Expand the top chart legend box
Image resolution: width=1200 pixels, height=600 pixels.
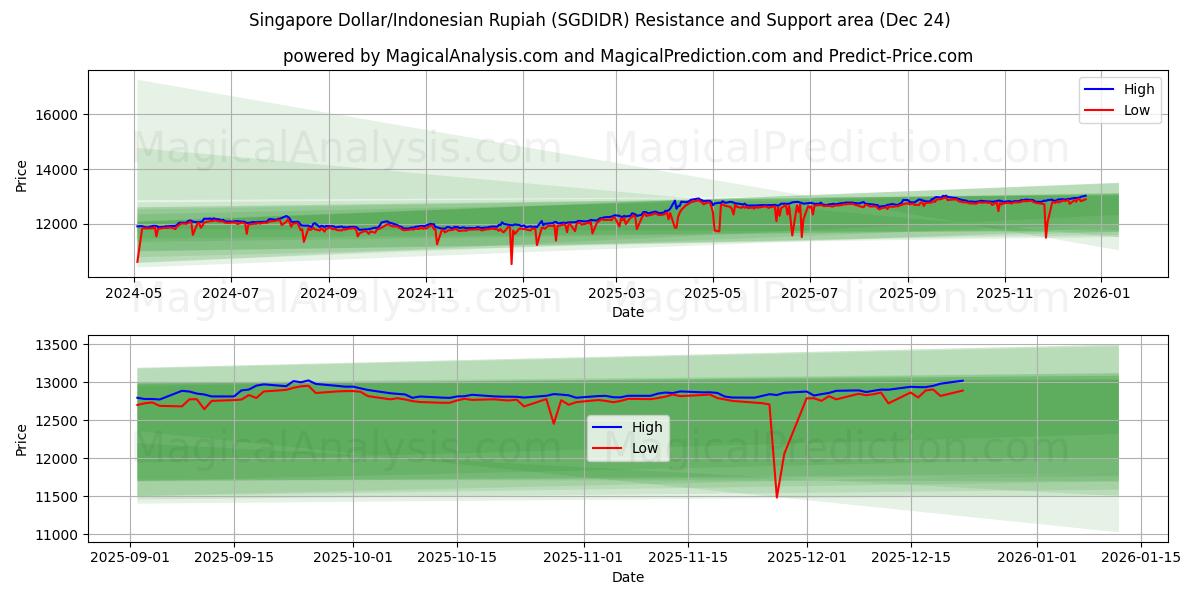[x=1118, y=98]
